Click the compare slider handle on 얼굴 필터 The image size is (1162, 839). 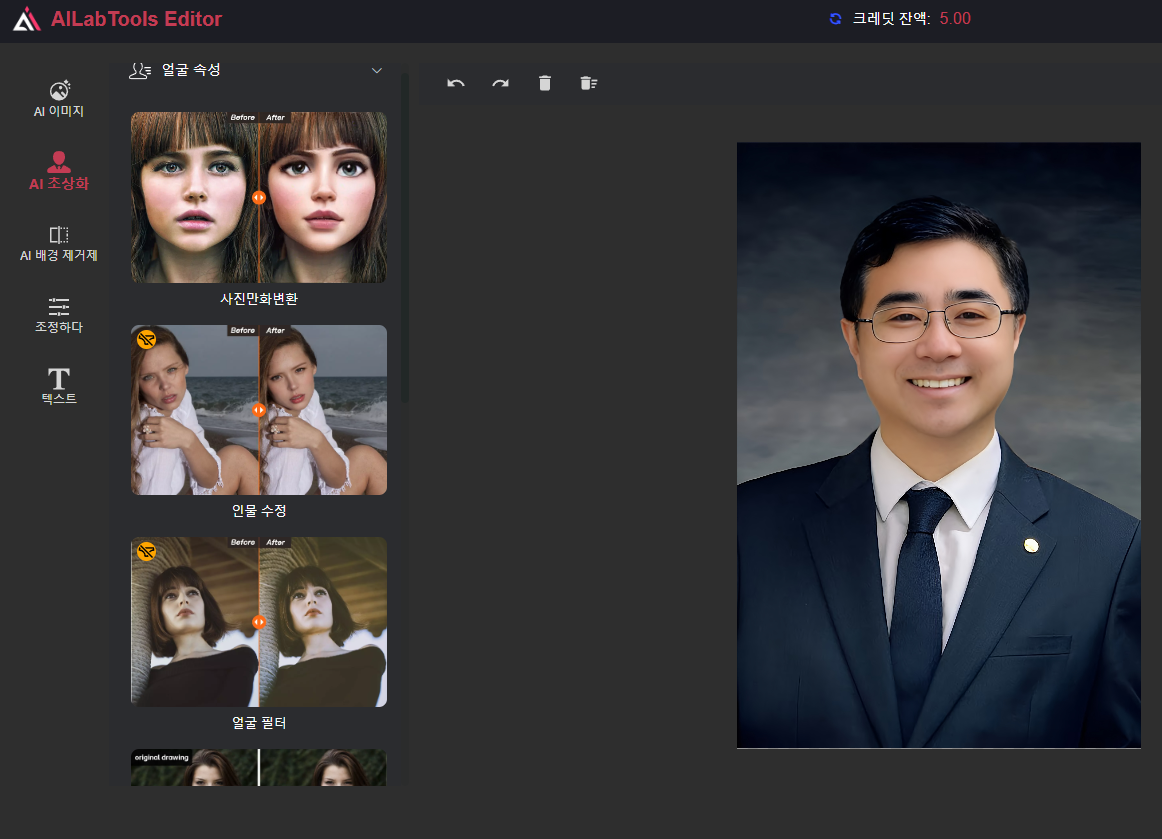[259, 623]
